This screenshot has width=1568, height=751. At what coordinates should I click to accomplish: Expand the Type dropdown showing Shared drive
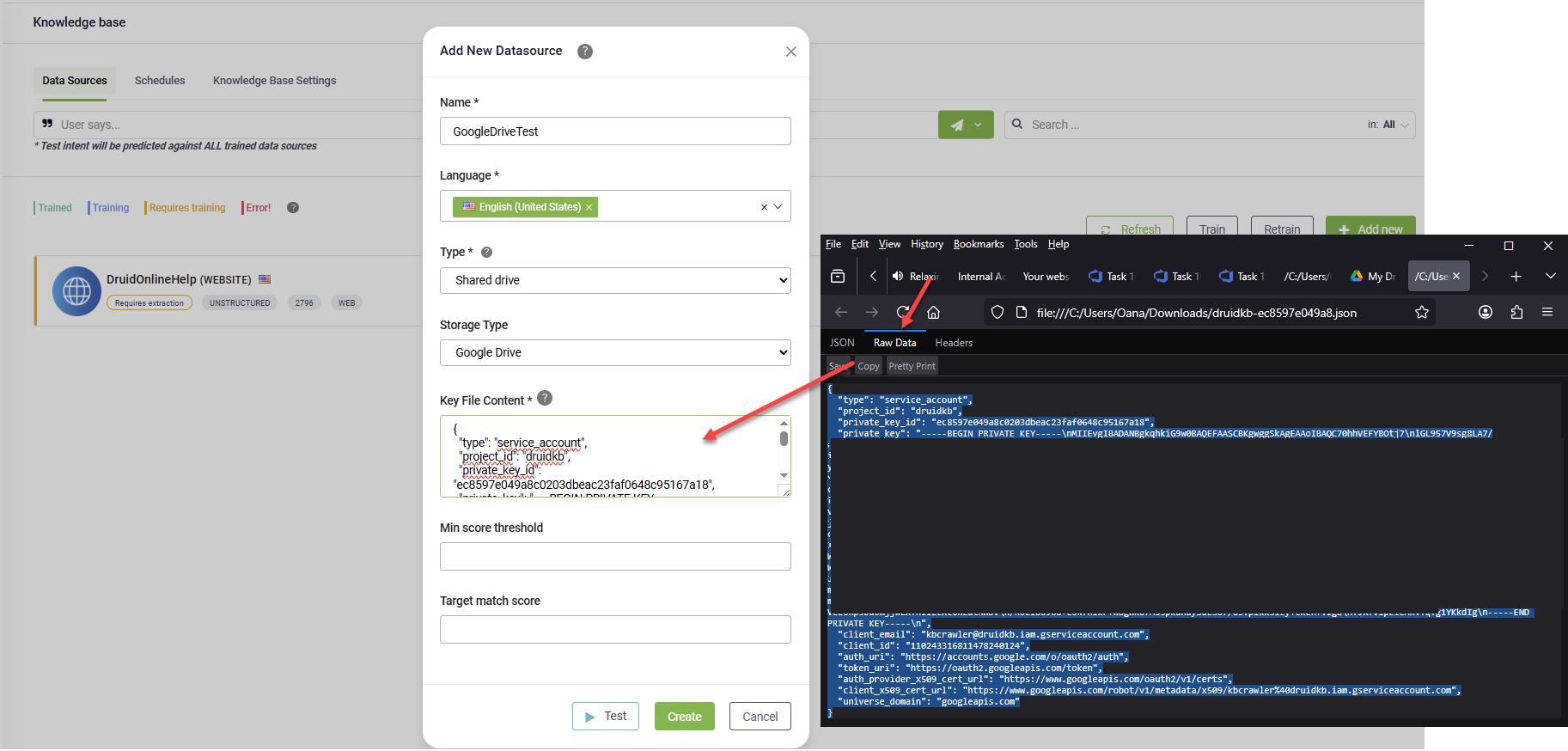pos(615,281)
